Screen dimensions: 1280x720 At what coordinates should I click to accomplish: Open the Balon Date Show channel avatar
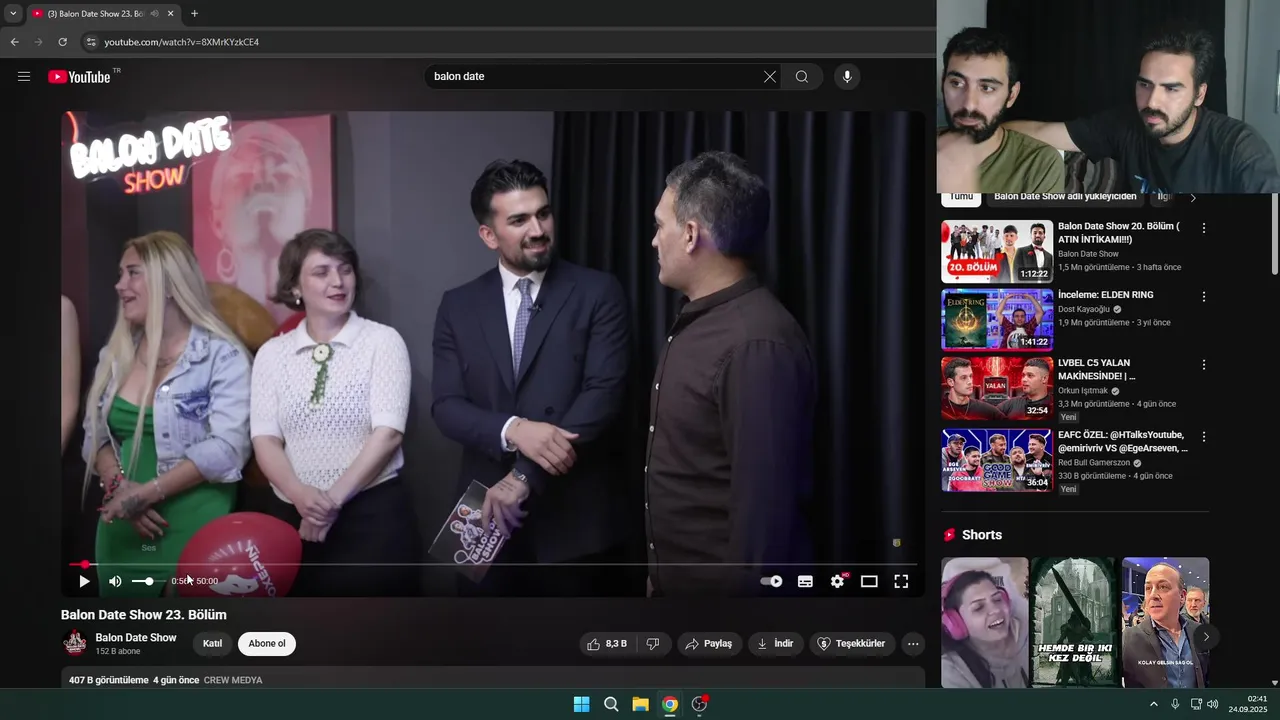(75, 643)
